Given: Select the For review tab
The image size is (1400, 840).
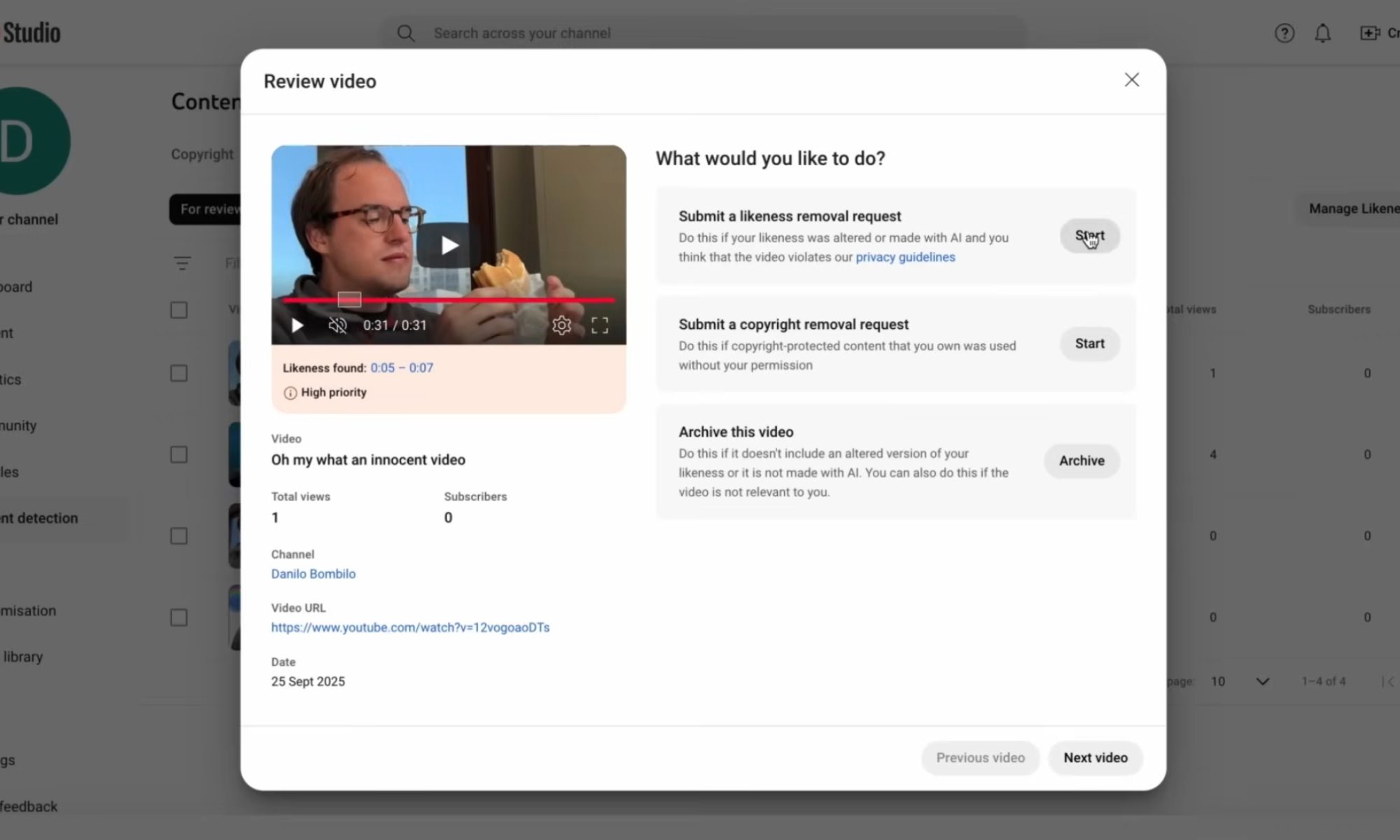Looking at the screenshot, I should point(205,209).
